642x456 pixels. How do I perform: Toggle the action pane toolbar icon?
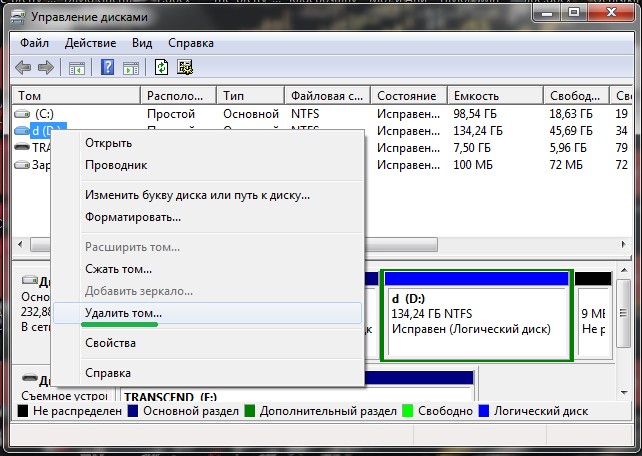131,68
